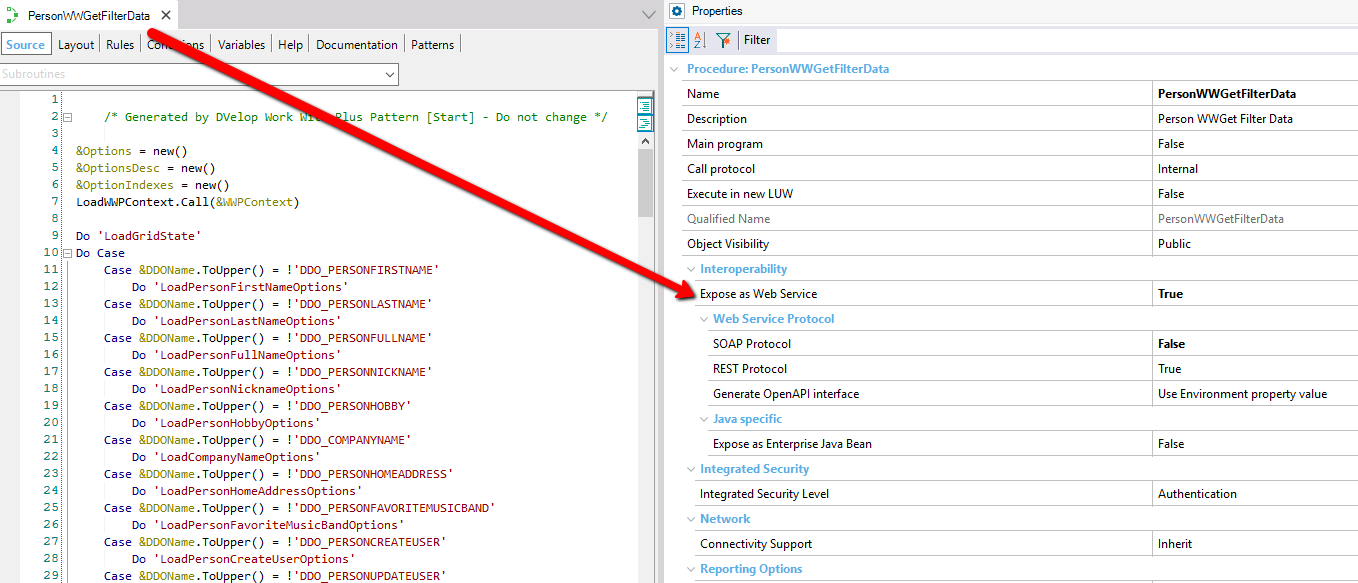Toggle Expose as Enterprise Java Bean value
This screenshot has height=583, width=1358.
pyautogui.click(x=1255, y=444)
